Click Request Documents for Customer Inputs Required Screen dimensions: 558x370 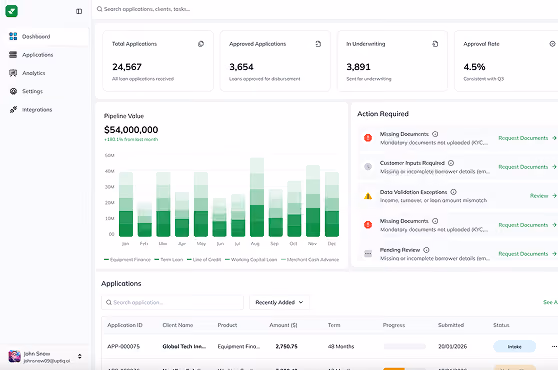click(527, 167)
